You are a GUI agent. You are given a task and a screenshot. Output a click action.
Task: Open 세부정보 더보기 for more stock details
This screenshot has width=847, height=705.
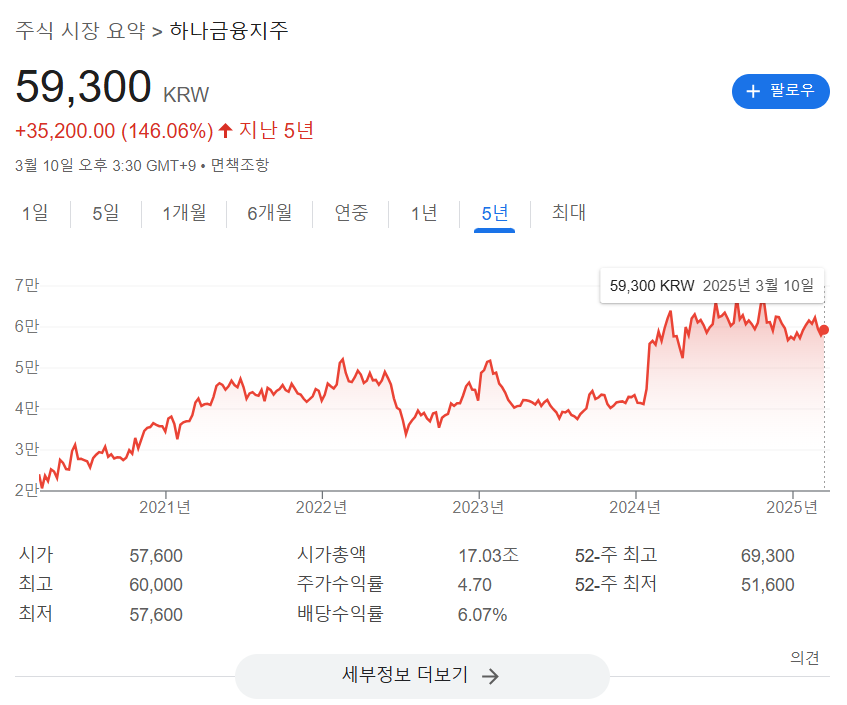tap(422, 676)
